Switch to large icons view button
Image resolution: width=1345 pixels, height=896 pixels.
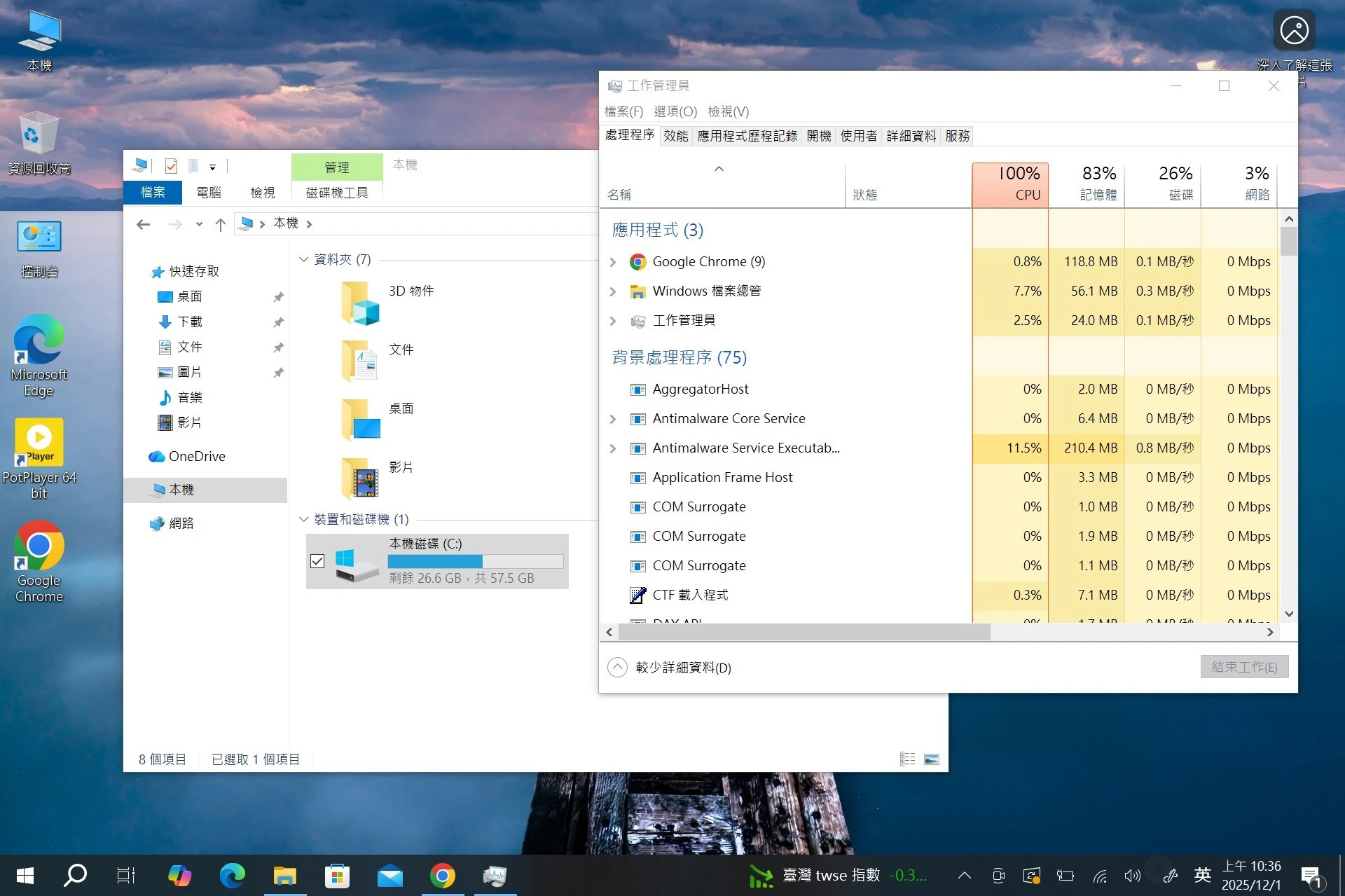[x=931, y=759]
